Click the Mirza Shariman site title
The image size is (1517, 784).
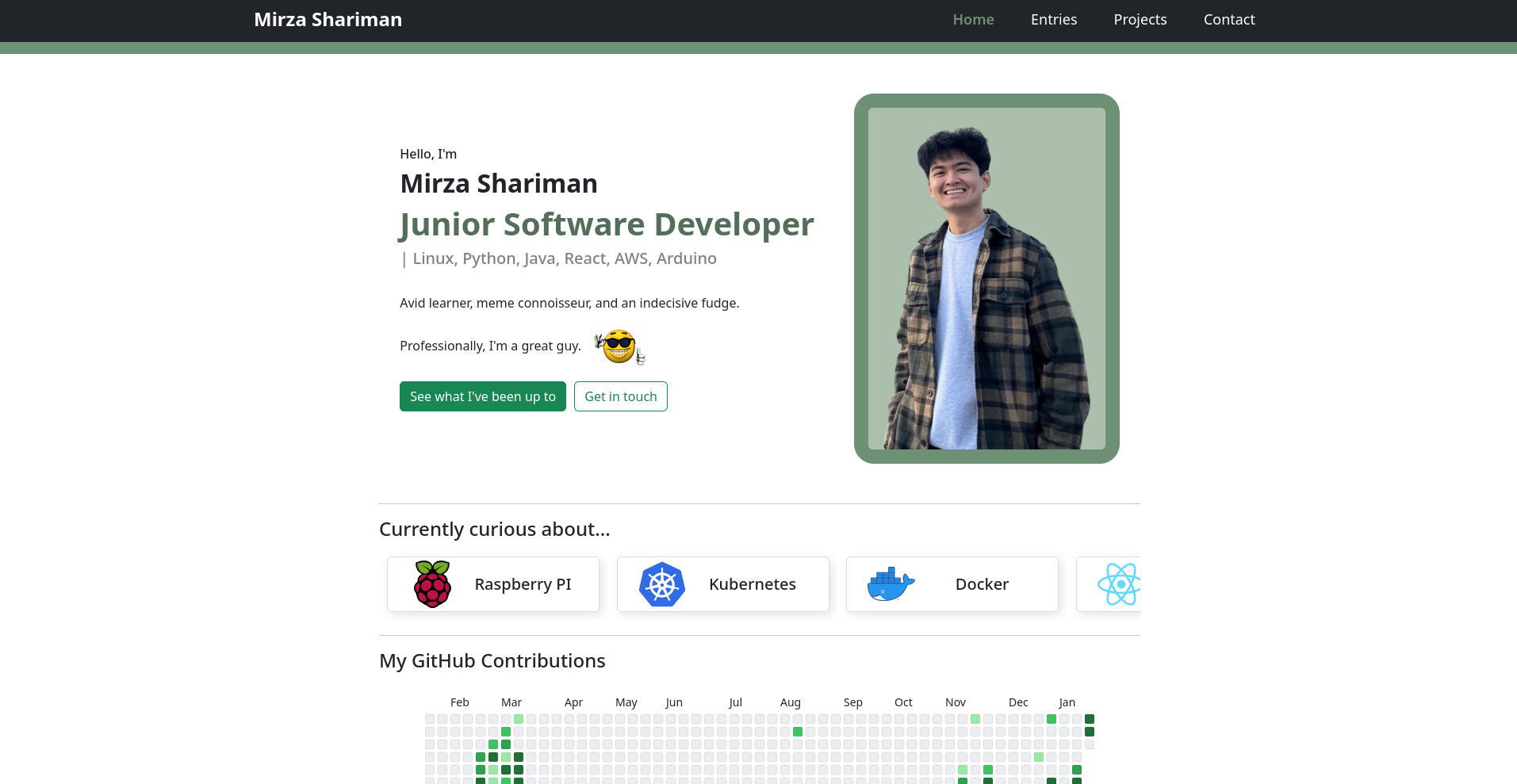pos(328,20)
